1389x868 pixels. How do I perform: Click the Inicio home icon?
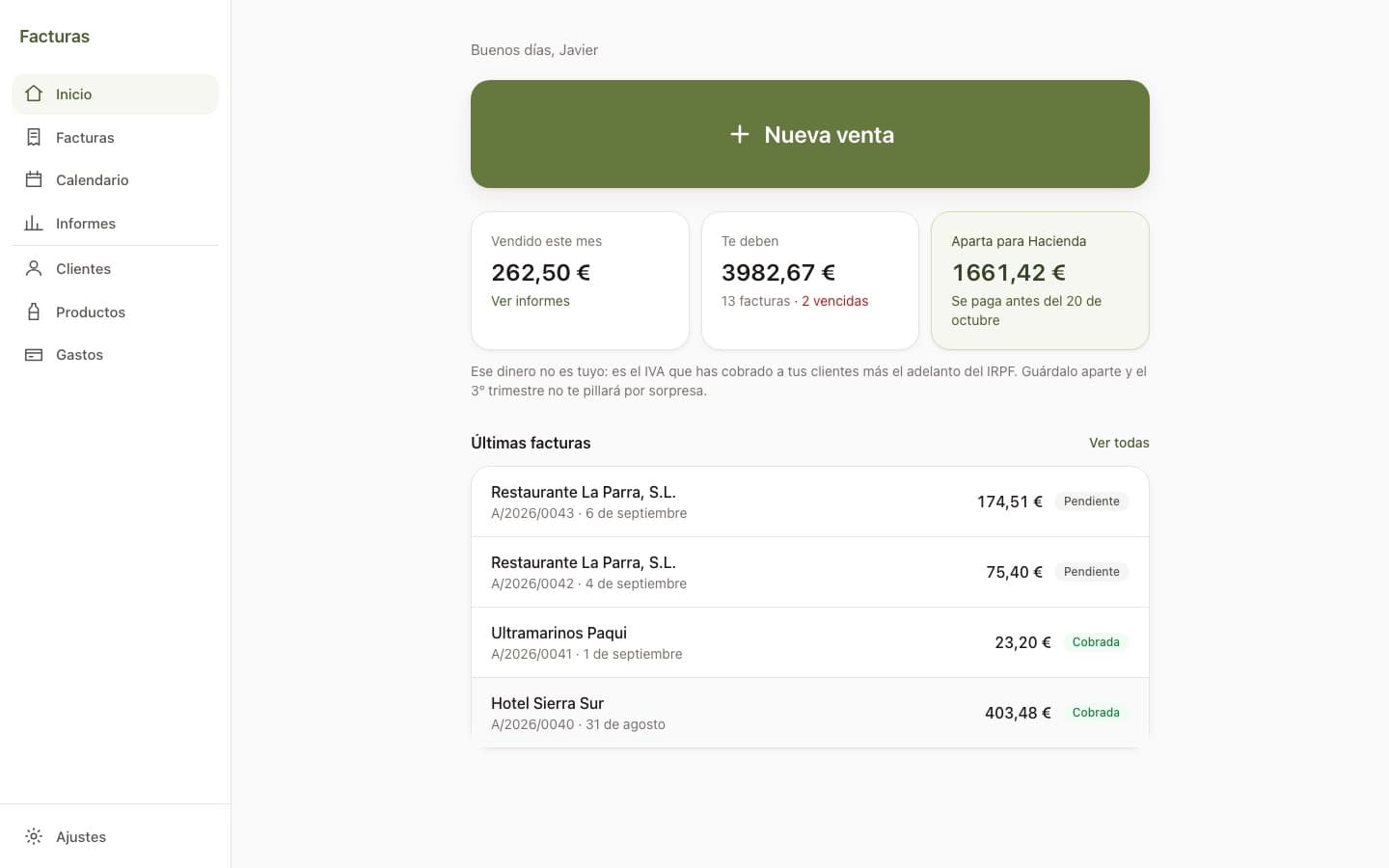tap(34, 94)
